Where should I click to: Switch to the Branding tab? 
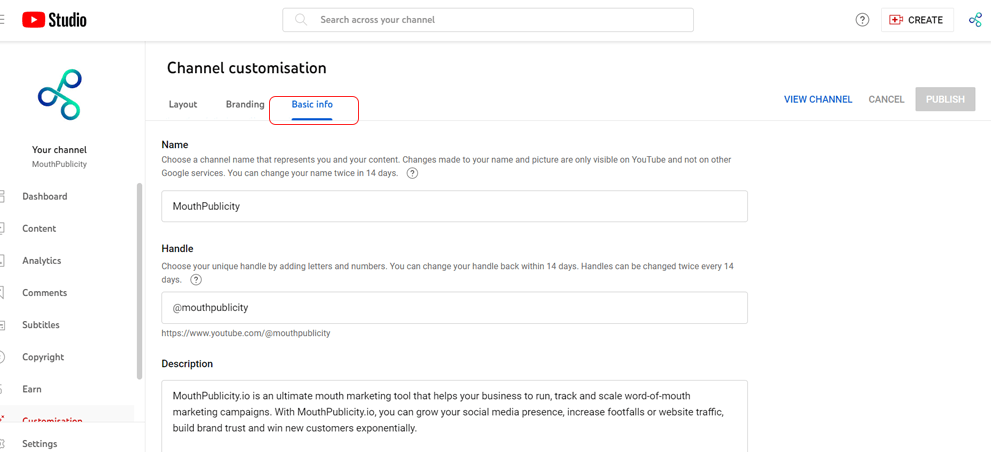pyautogui.click(x=245, y=104)
